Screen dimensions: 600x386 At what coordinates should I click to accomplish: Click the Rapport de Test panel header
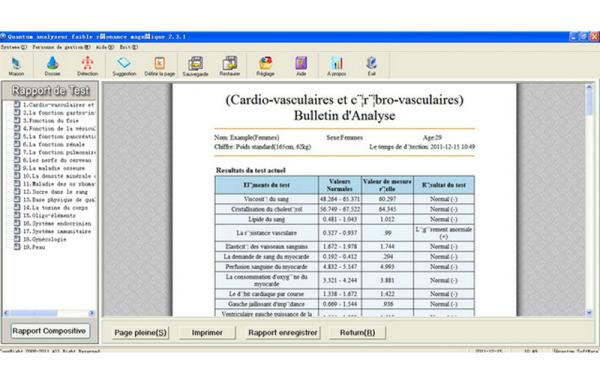[51, 91]
